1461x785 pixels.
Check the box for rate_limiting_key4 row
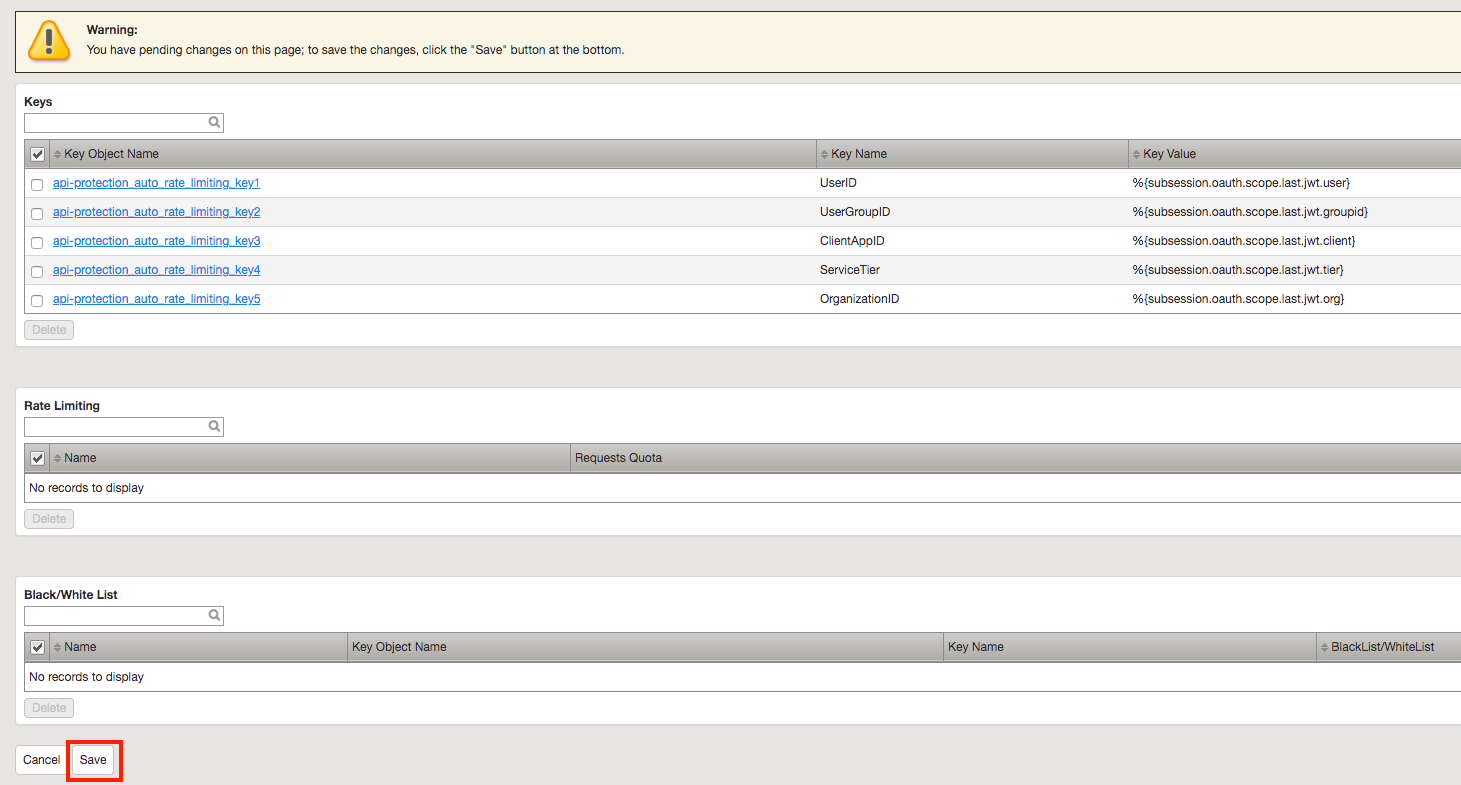(x=37, y=271)
